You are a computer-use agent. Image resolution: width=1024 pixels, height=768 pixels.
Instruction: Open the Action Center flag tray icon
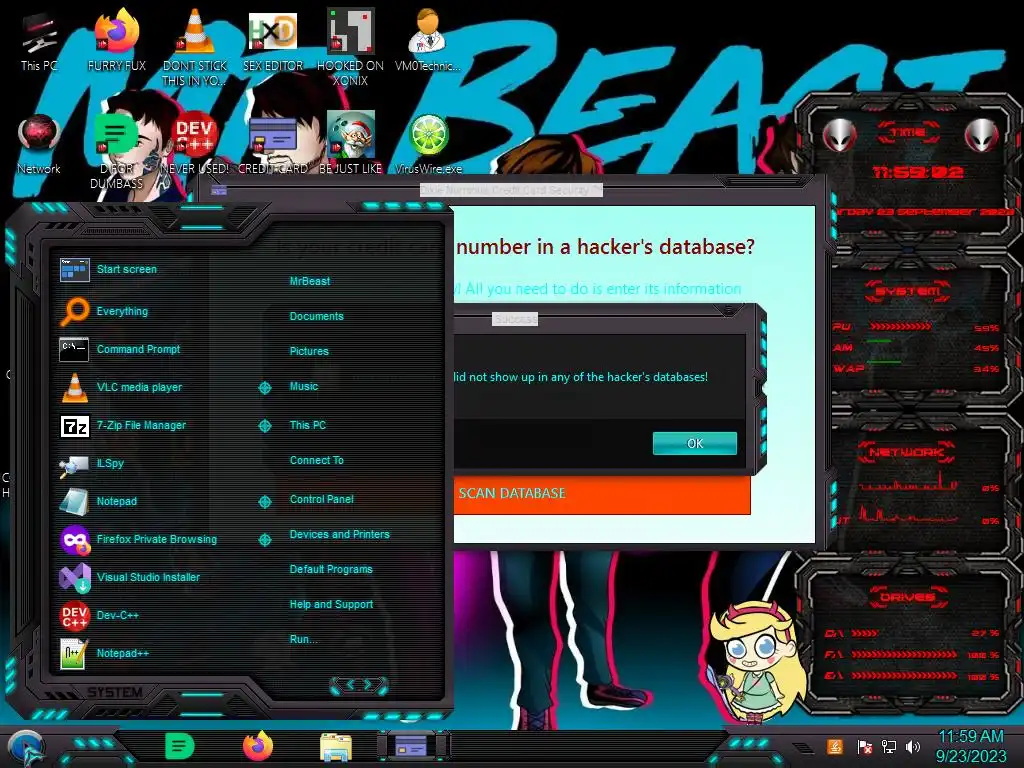click(865, 746)
